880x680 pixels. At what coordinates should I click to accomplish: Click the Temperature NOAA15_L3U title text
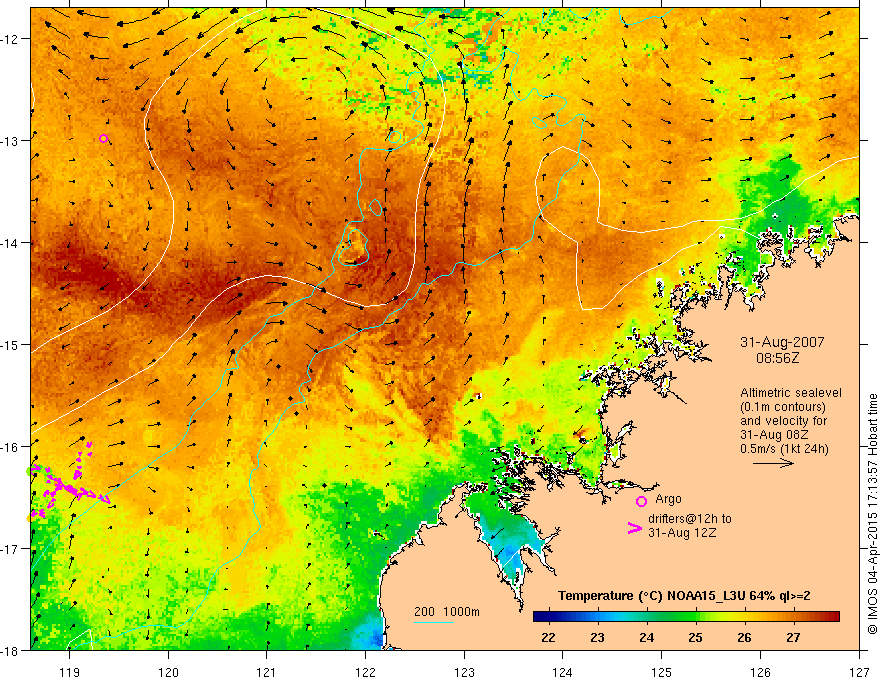pos(684,596)
